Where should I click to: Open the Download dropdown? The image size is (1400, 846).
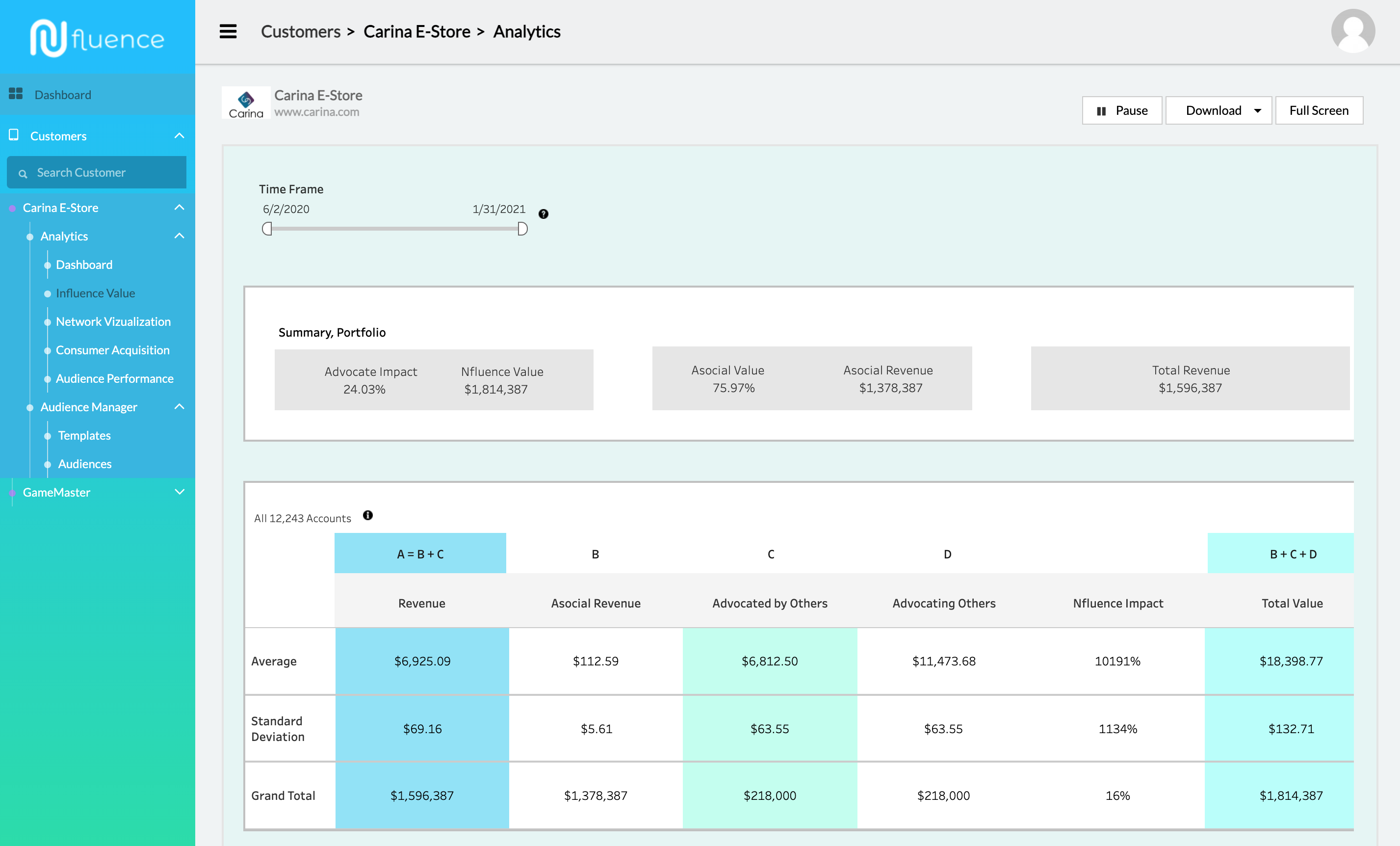(1218, 110)
